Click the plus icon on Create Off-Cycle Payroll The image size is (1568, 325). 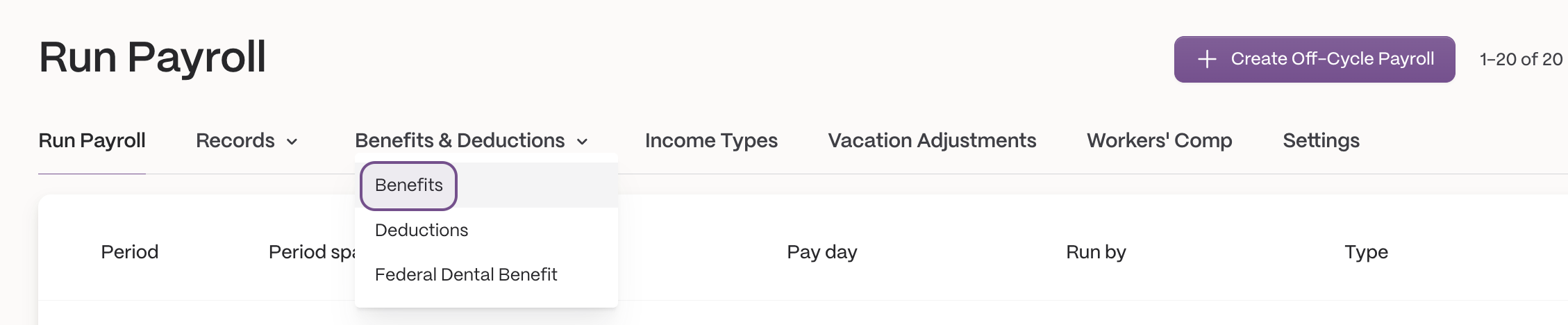1207,59
